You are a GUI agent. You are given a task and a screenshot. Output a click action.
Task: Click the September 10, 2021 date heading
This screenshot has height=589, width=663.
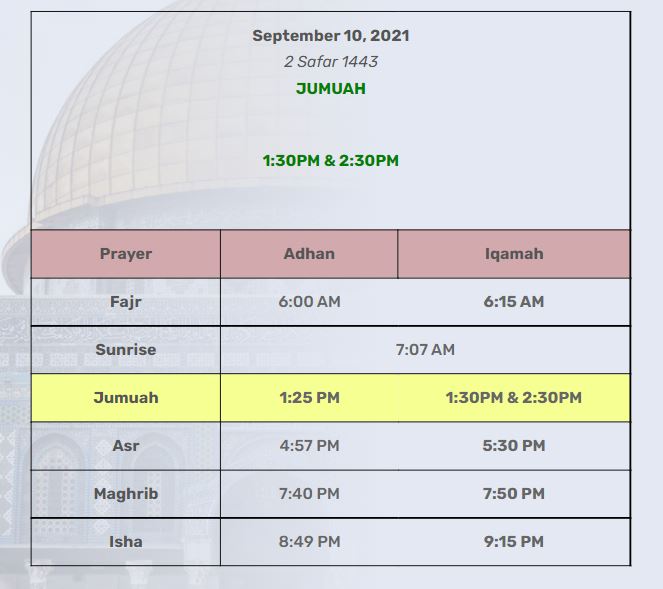tap(331, 36)
